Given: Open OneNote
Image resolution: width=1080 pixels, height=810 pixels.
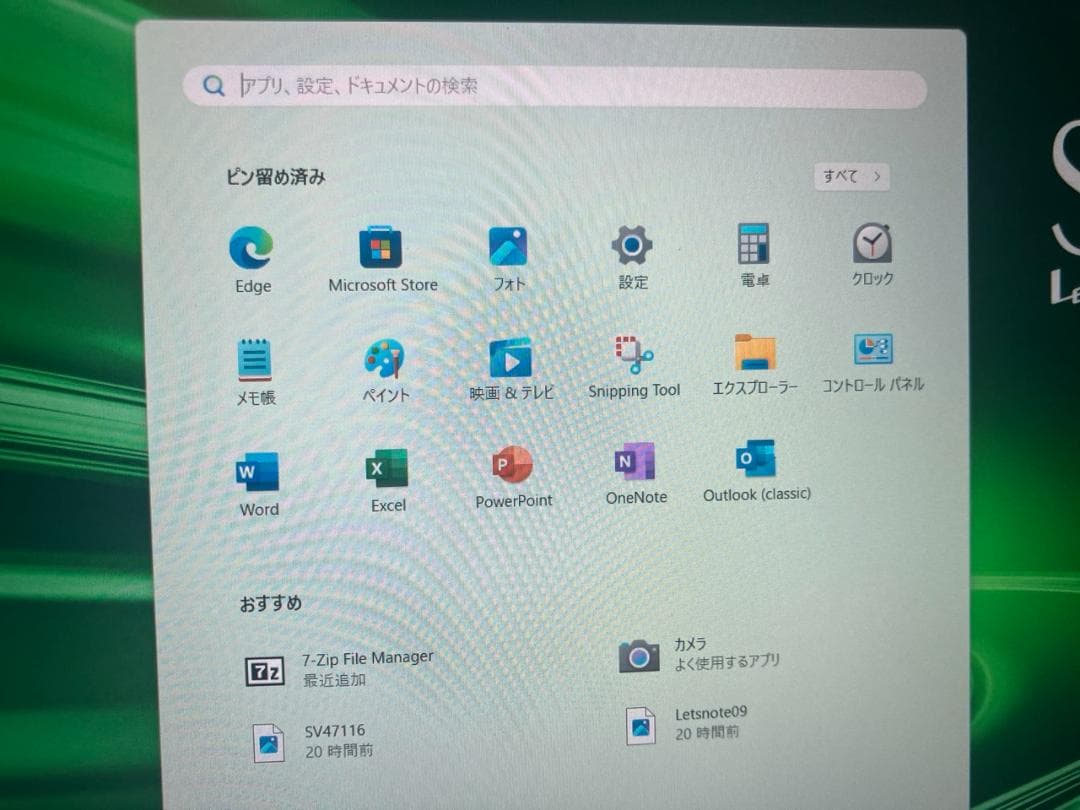Looking at the screenshot, I should [x=635, y=460].
